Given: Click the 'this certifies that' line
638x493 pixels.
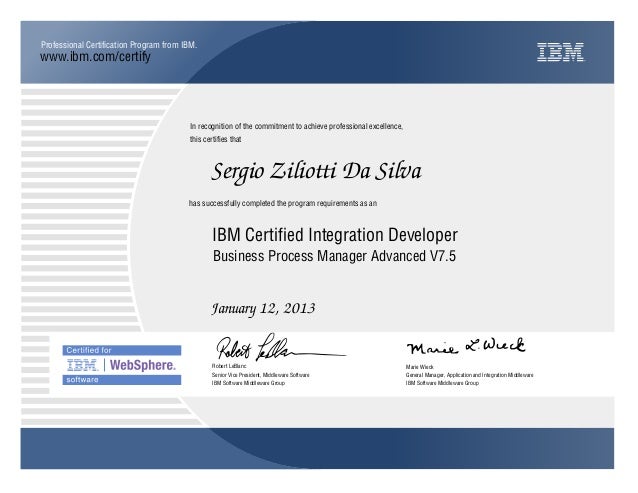Looking at the screenshot, I should (x=215, y=139).
